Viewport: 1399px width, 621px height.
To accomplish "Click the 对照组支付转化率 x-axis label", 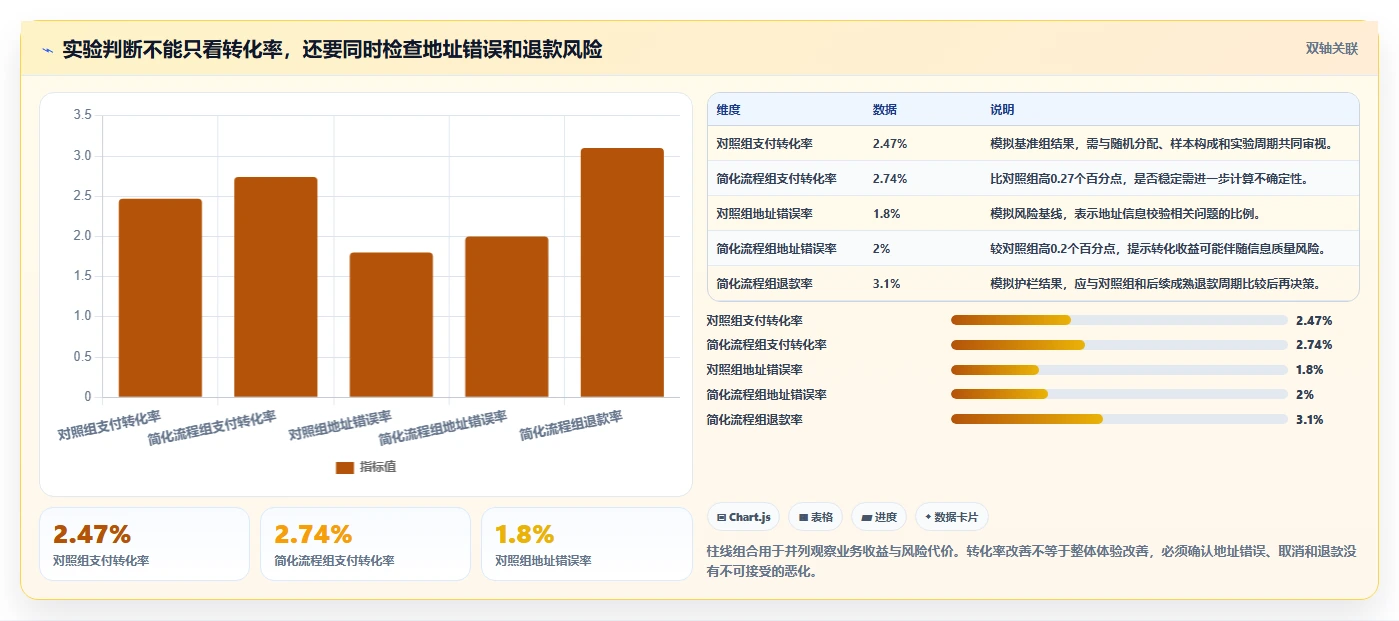I will pyautogui.click(x=109, y=425).
